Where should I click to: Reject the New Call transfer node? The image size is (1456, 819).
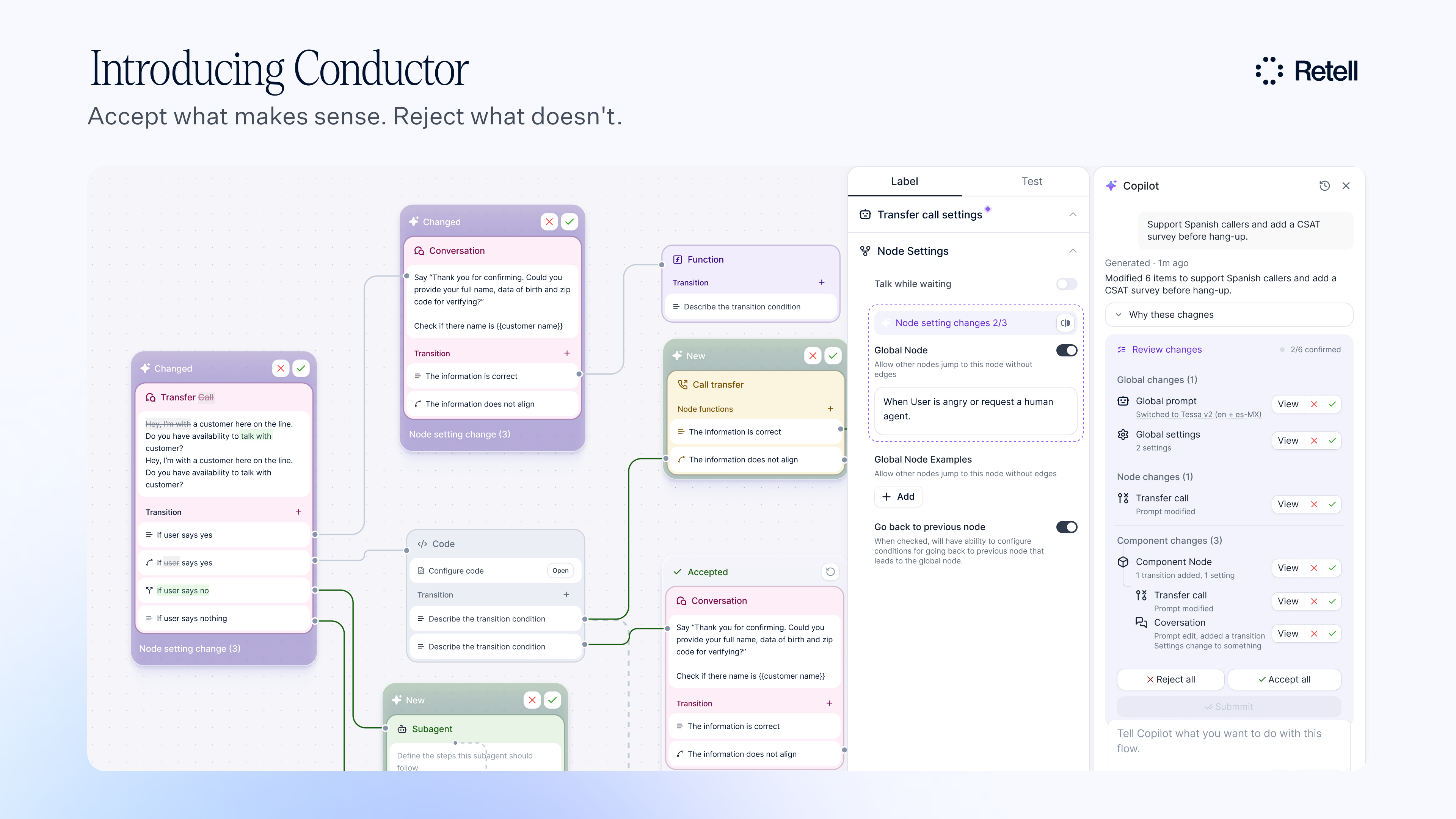click(x=813, y=356)
